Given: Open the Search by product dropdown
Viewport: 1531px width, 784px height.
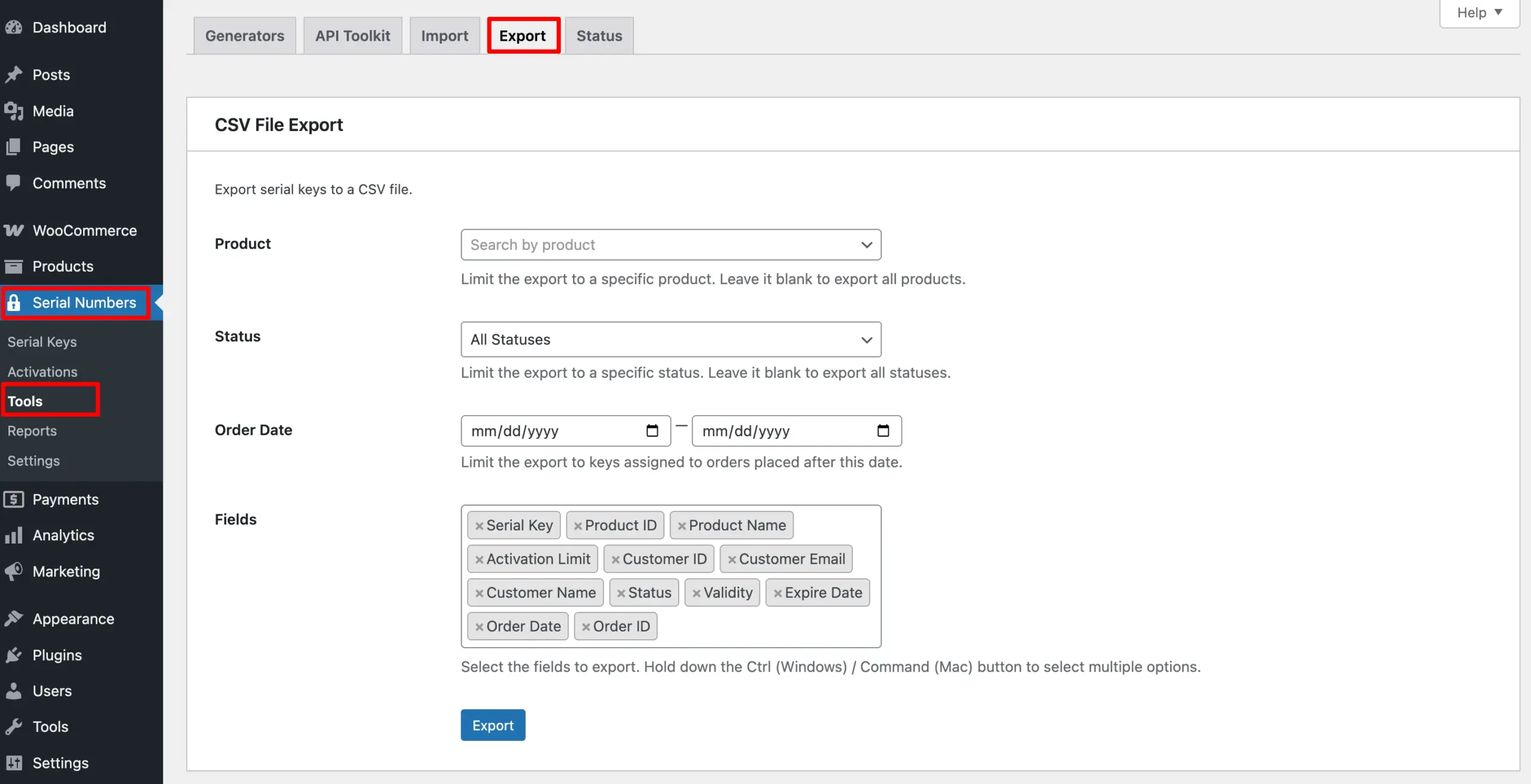Looking at the screenshot, I should coord(670,245).
